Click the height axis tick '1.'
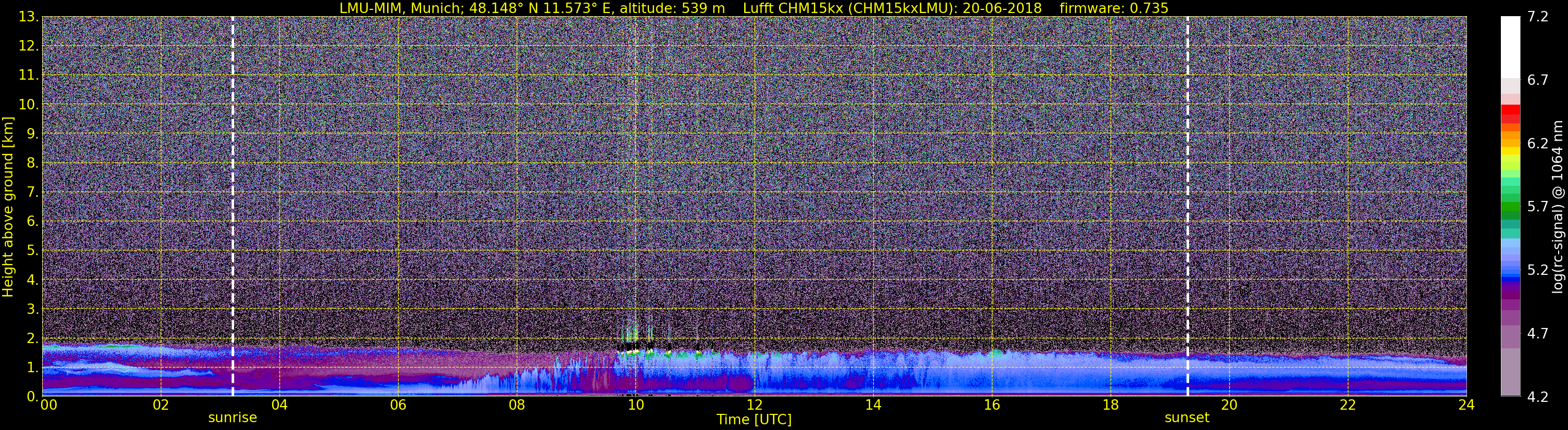This screenshot has height=430, width=1568. point(33,368)
